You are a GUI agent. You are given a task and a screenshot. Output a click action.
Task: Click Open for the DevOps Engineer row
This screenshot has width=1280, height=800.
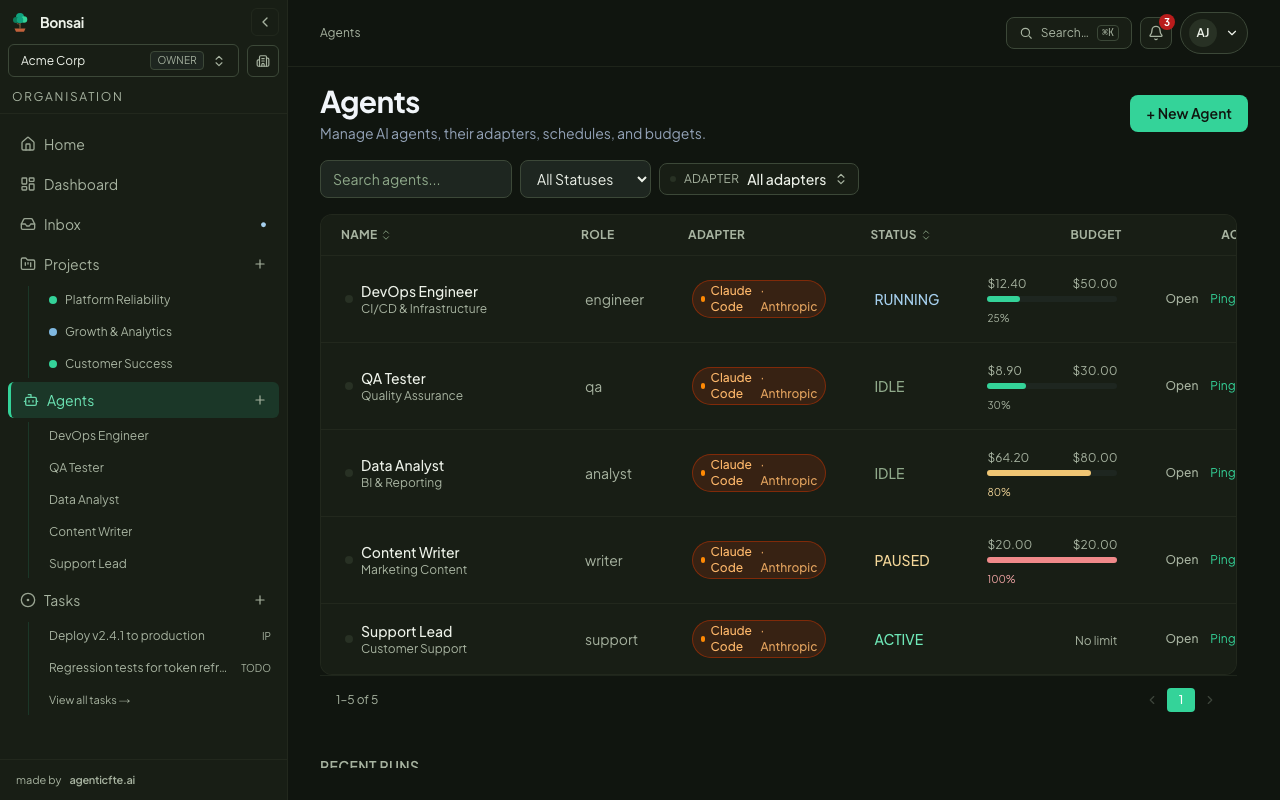pos(1182,299)
